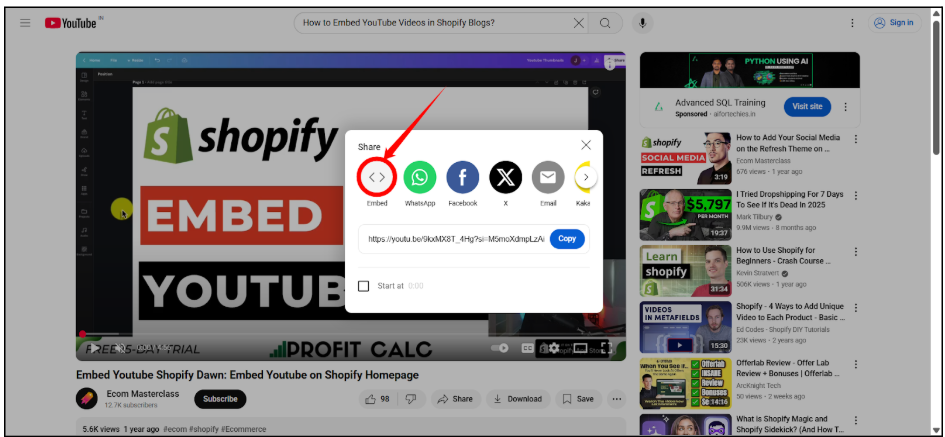Click the Kevin Stratvert channel name
Screen dimensions: 945x437
point(757,273)
